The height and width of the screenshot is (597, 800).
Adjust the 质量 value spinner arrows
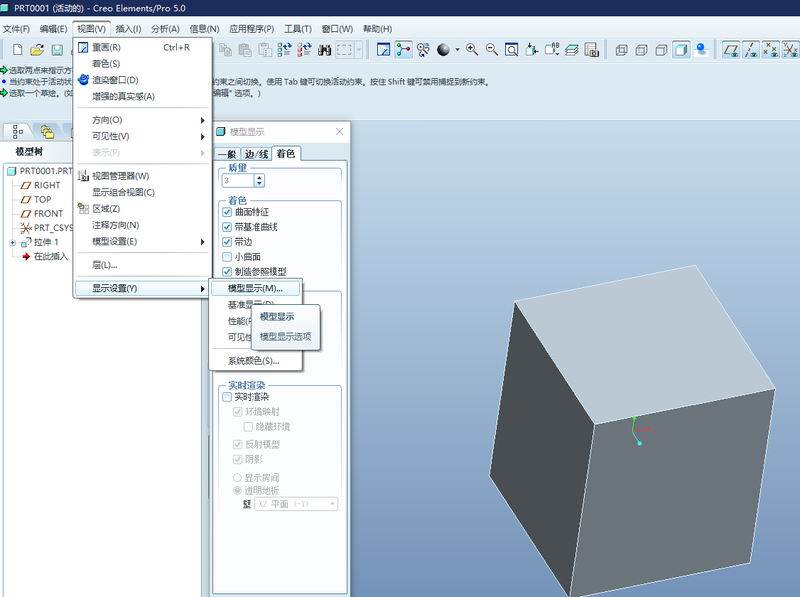click(259, 180)
